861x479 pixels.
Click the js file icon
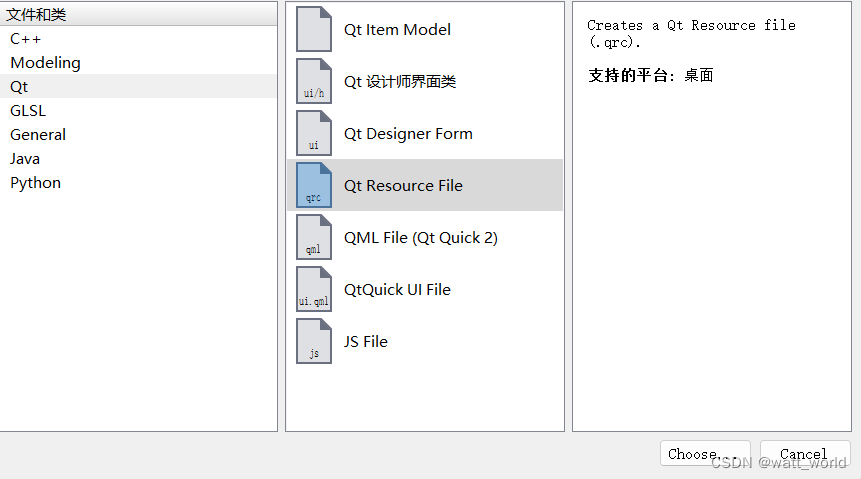click(314, 342)
